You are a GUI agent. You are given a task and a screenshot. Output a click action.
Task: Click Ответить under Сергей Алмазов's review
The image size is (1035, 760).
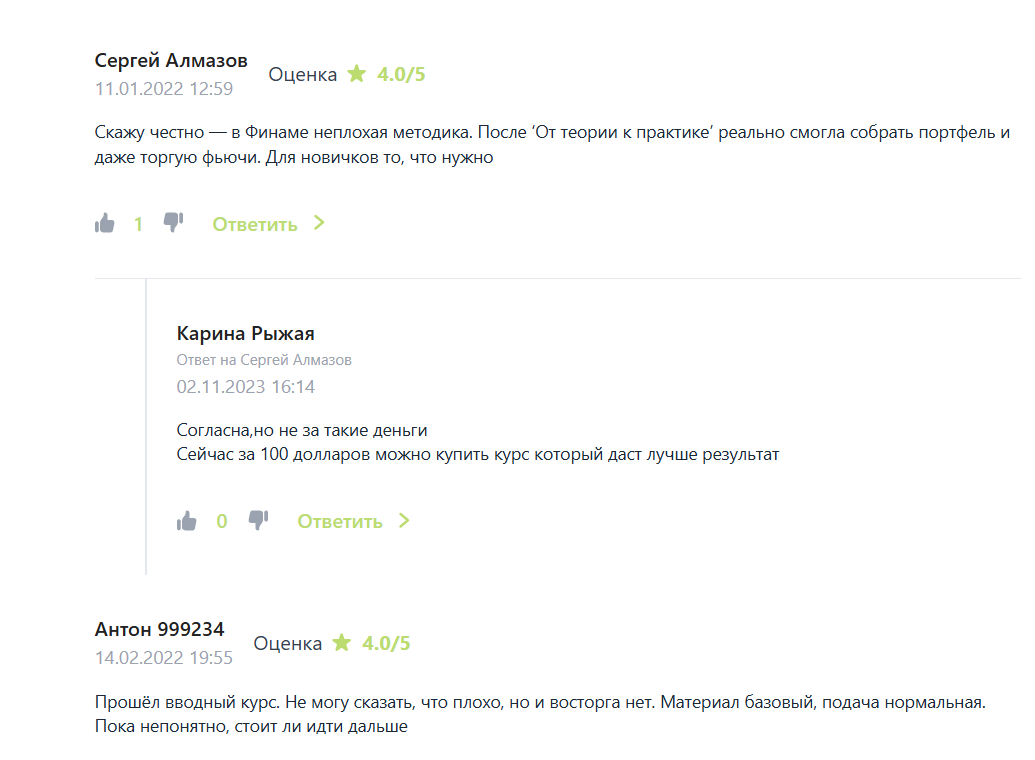point(255,224)
